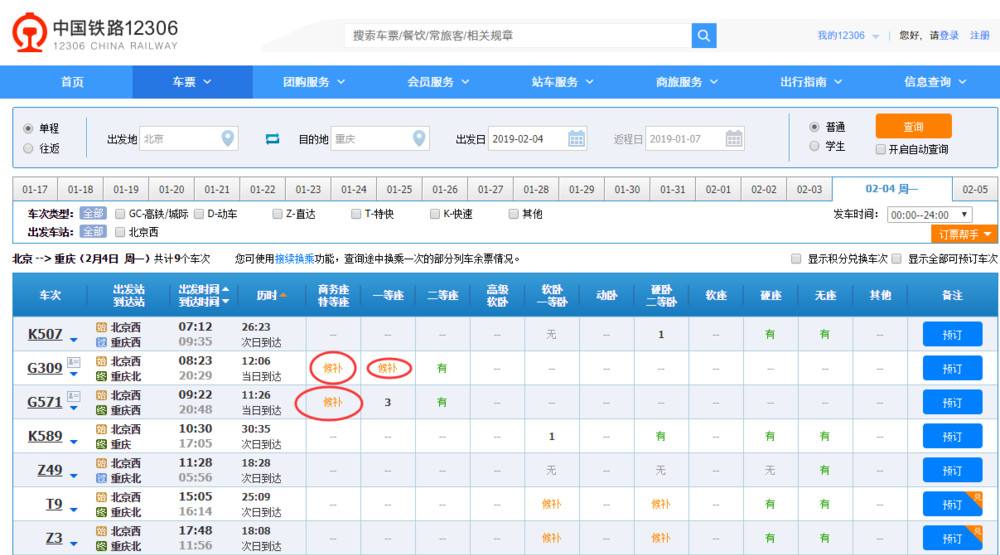Viewport: 1000px width, 555px height.
Task: Swap departure and destination stations
Action: coord(272,138)
